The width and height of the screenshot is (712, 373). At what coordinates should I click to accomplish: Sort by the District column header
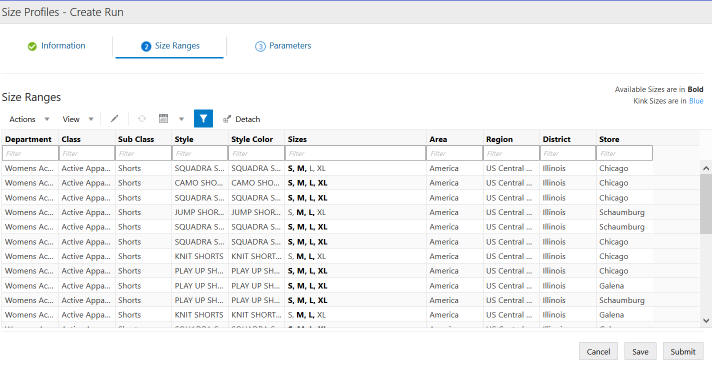click(556, 139)
